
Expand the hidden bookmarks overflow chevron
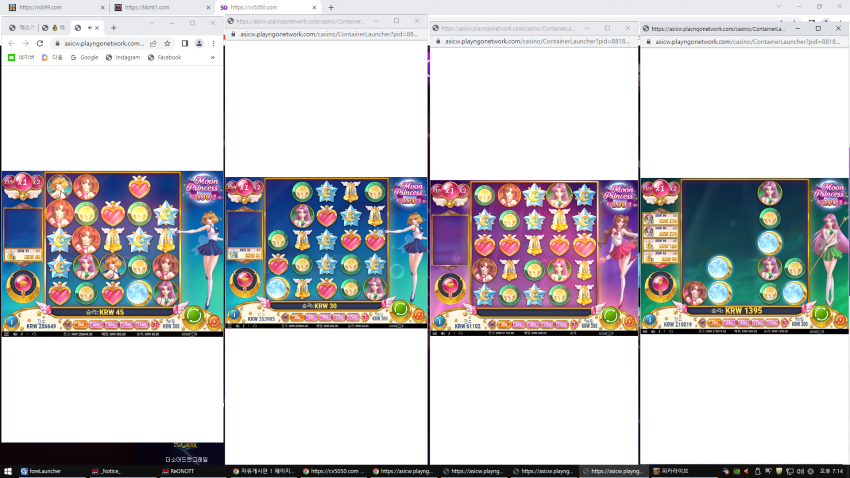point(212,57)
